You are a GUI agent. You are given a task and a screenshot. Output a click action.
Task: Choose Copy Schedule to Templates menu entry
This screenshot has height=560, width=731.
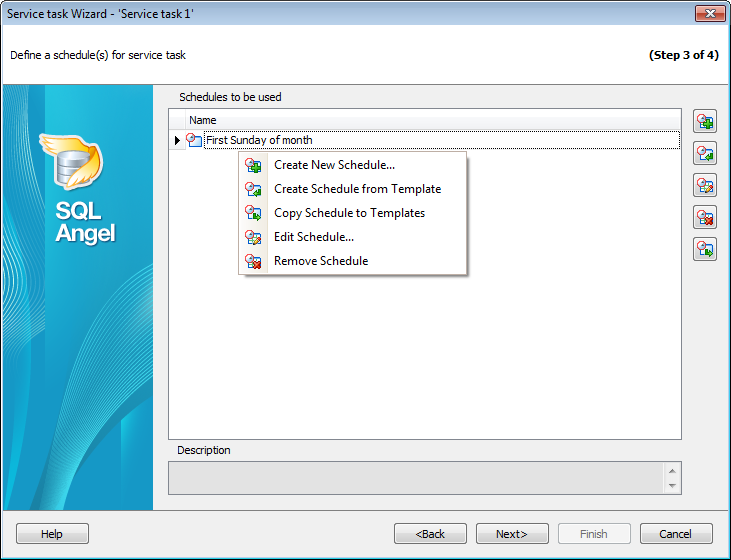coord(352,213)
